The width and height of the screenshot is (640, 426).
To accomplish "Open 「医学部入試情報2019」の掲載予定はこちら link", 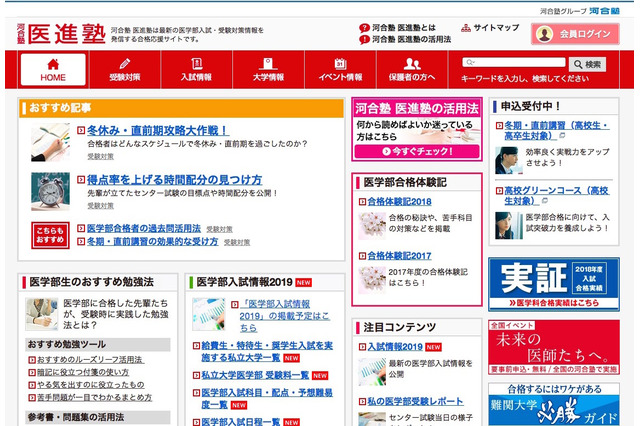I will [284, 316].
